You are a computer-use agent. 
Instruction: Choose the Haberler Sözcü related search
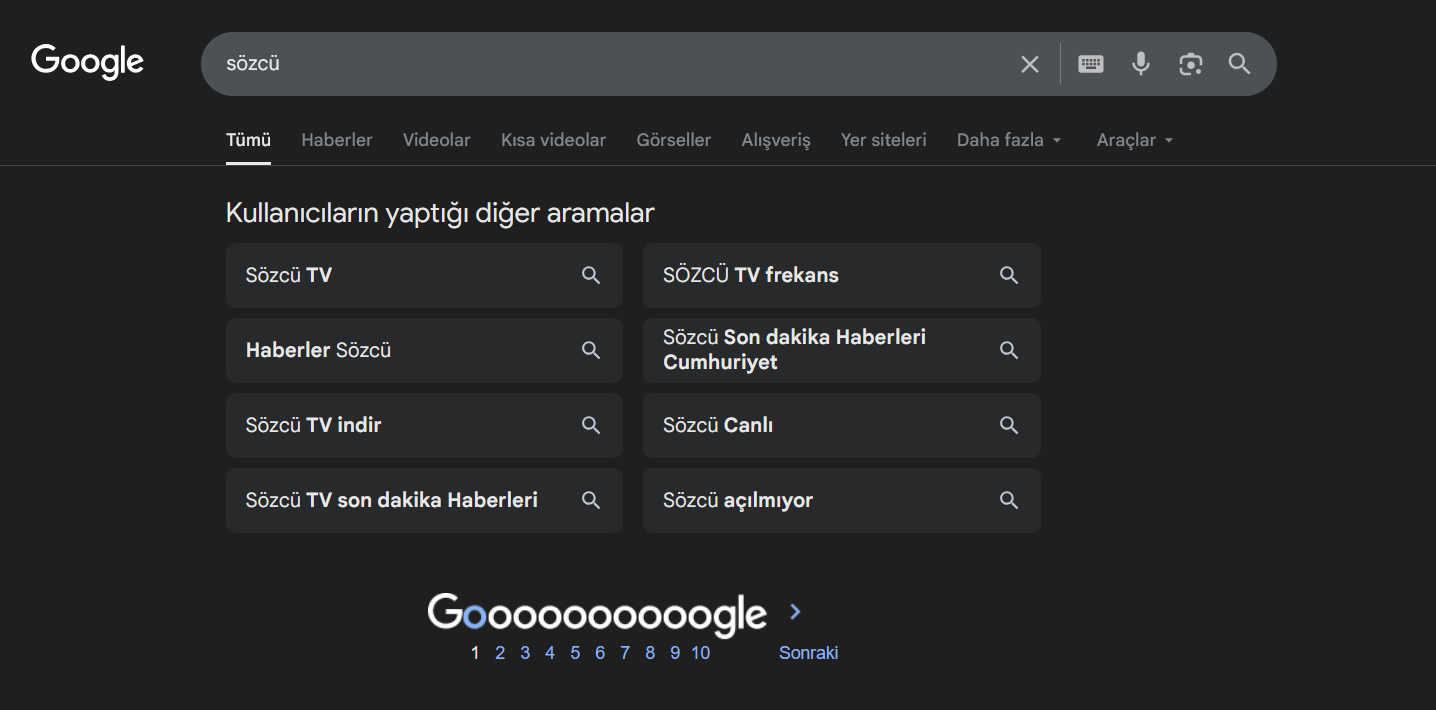point(424,350)
